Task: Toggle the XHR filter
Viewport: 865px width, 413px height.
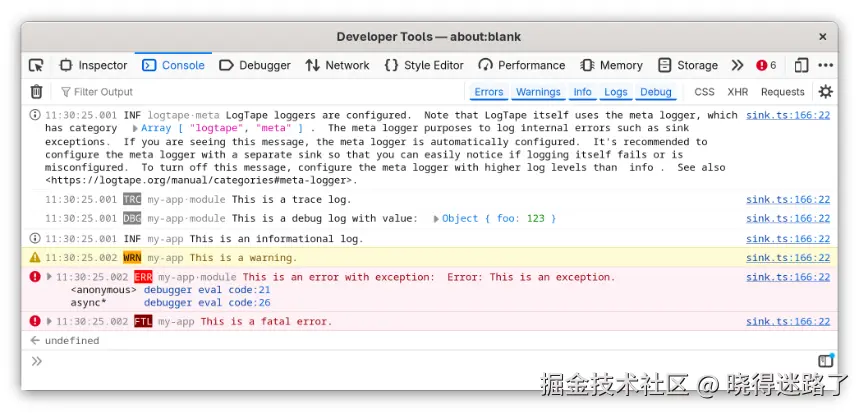Action: (x=738, y=92)
